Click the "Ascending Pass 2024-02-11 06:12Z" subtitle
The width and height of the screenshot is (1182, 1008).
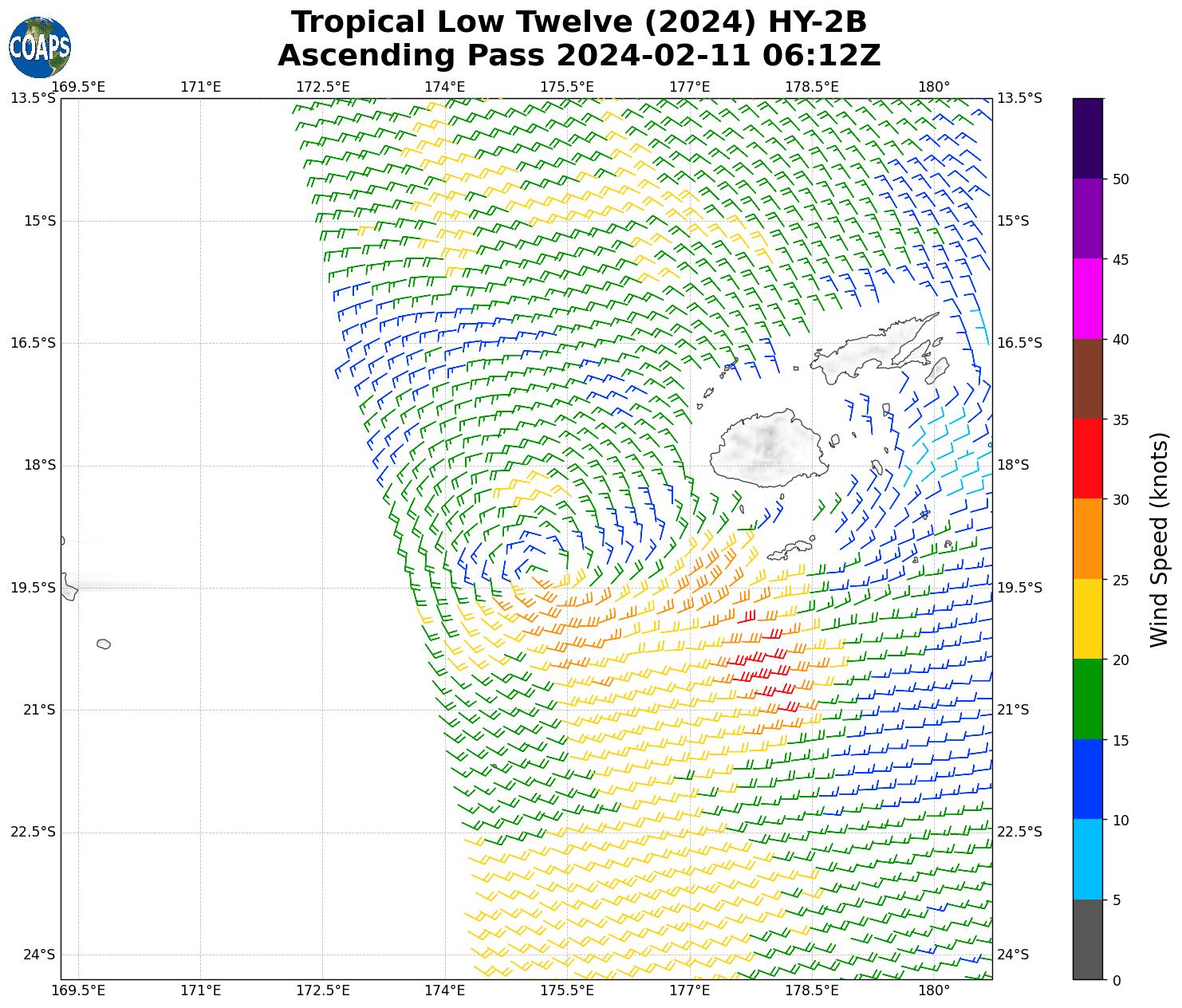(x=578, y=56)
